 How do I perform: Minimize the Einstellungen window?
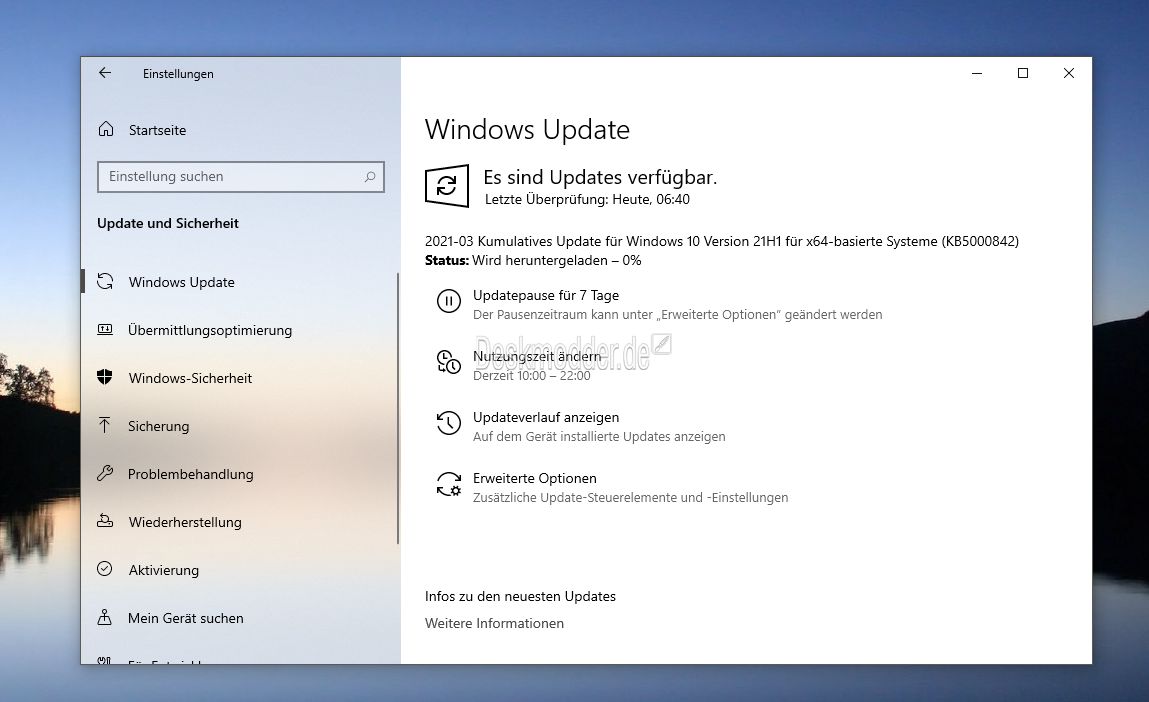(977, 73)
